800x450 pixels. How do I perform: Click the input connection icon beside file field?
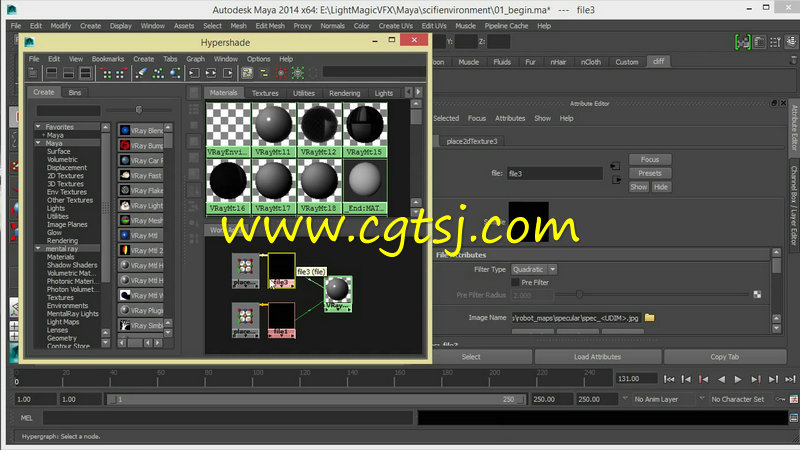point(615,166)
